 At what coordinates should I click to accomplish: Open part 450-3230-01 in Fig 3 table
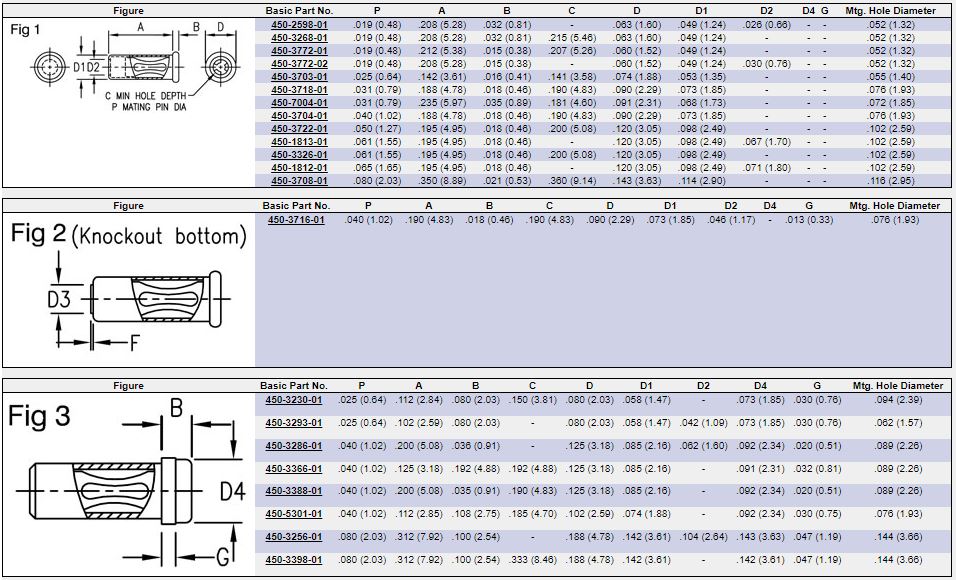click(x=293, y=400)
